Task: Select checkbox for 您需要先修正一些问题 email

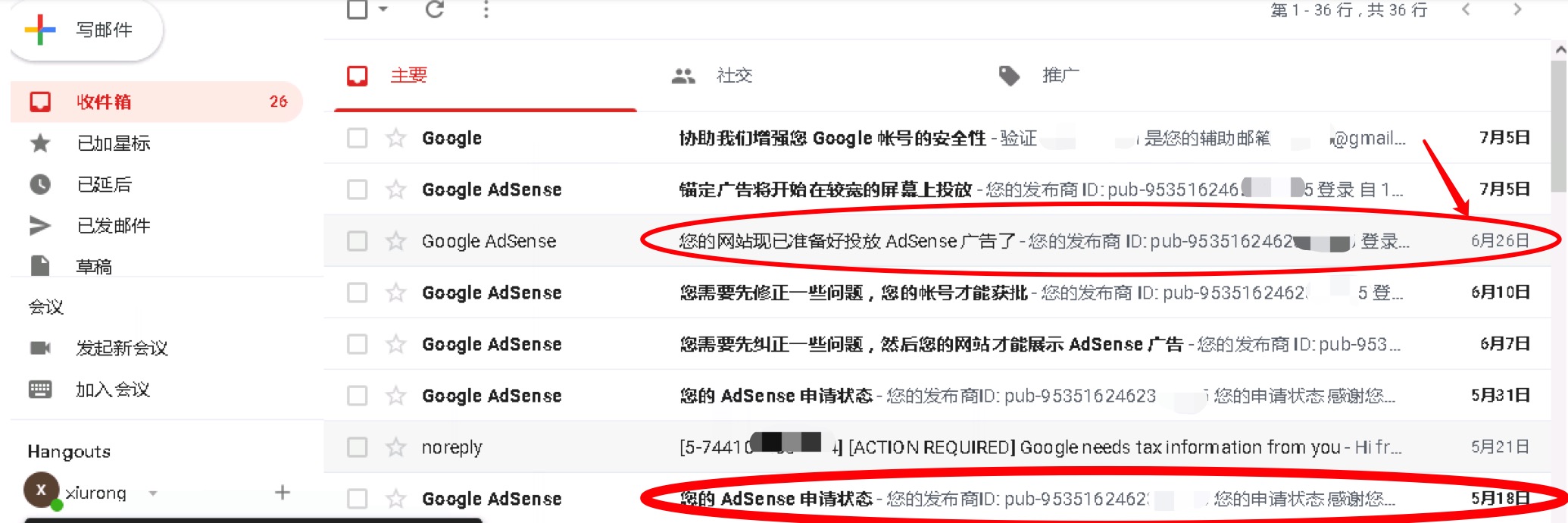Action: pyautogui.click(x=358, y=293)
